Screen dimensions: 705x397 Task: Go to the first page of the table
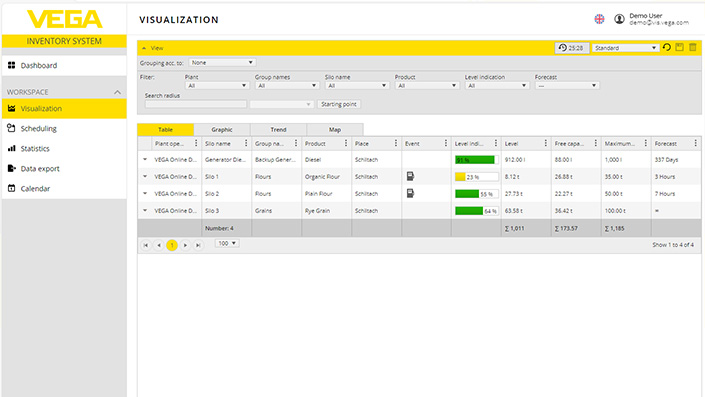(146, 245)
